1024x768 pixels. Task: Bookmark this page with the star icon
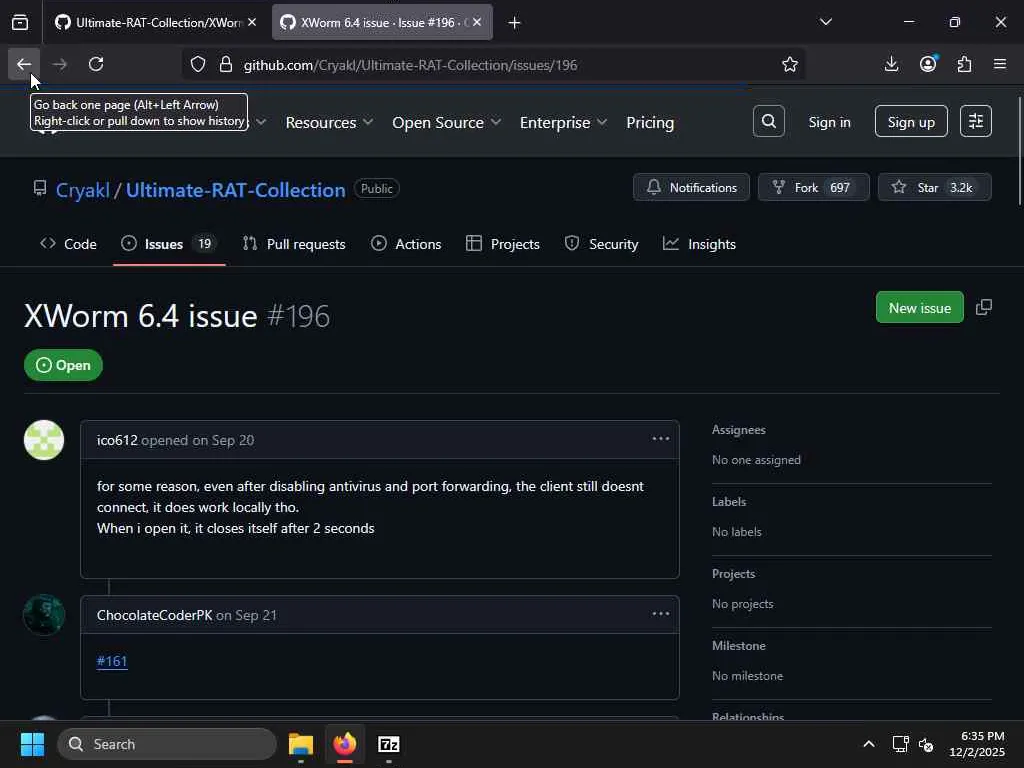pyautogui.click(x=790, y=64)
